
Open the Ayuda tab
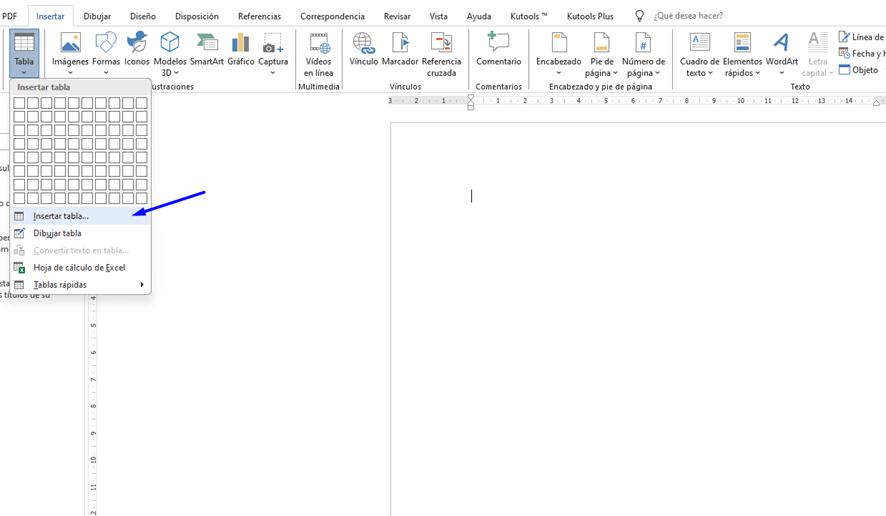click(x=479, y=16)
